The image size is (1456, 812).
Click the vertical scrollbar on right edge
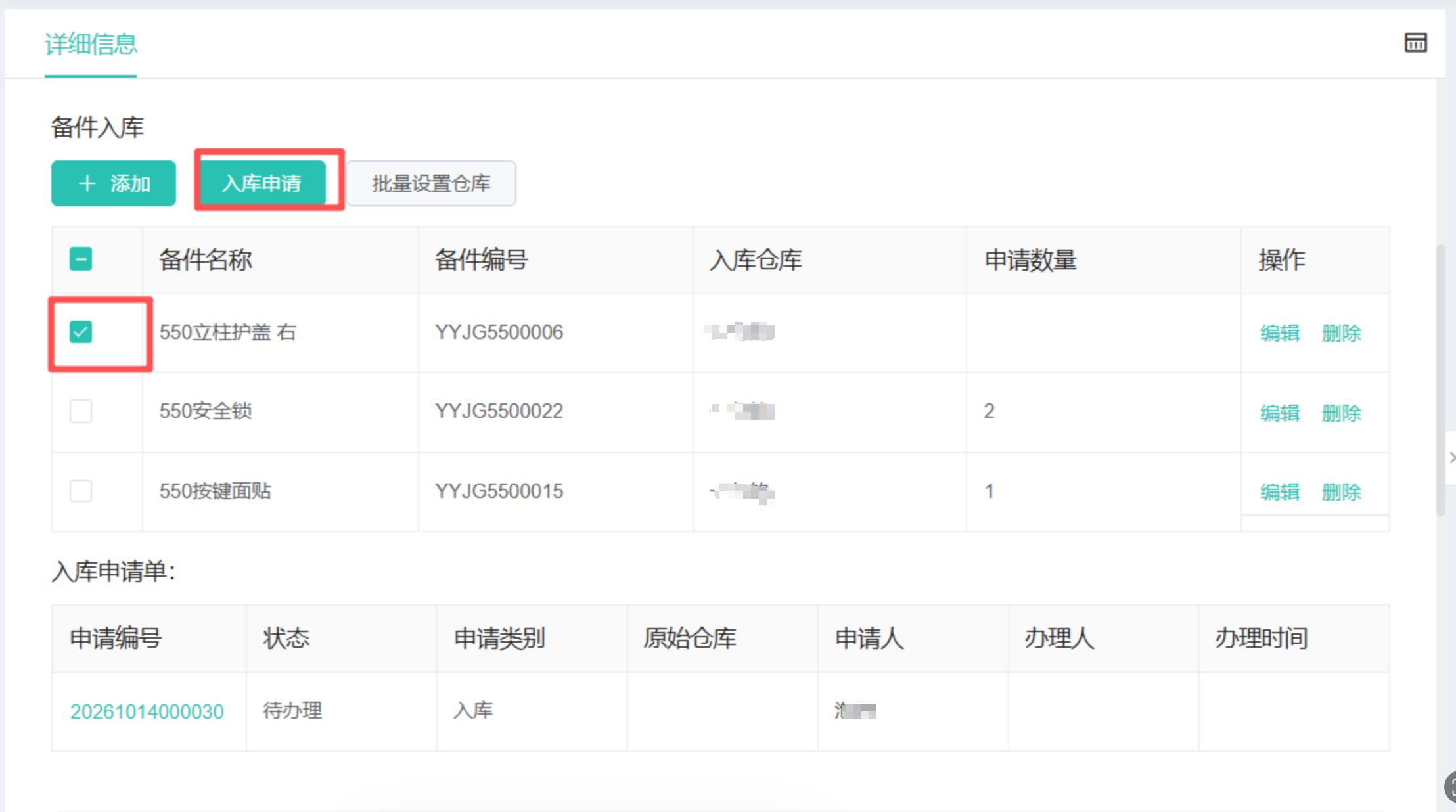[1440, 381]
